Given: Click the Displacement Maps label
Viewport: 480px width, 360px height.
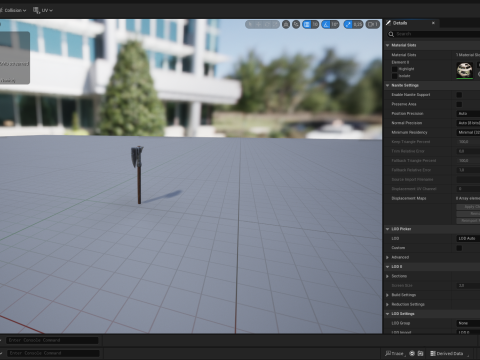Looking at the screenshot, I should tap(409, 198).
